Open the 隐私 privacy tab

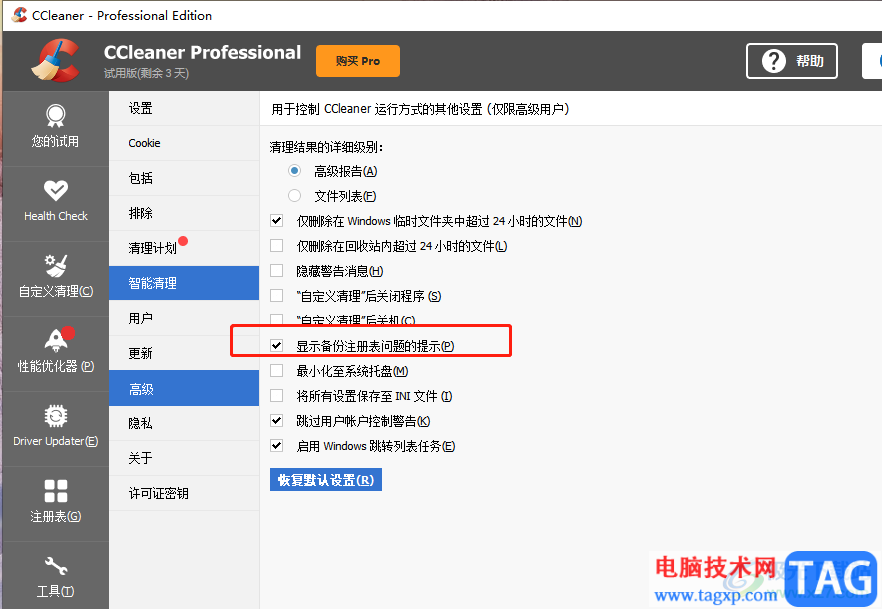tap(184, 423)
